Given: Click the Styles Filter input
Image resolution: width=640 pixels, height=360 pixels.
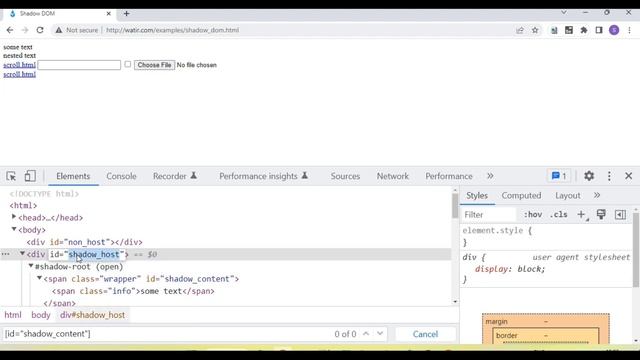Looking at the screenshot, I should coord(489,214).
